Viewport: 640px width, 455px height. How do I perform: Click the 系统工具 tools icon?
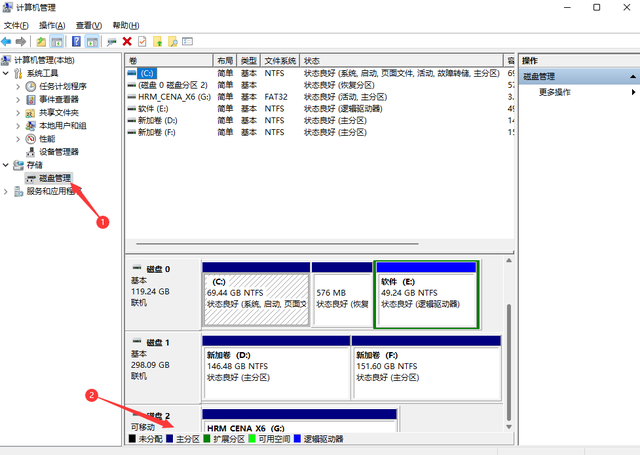pos(18,73)
